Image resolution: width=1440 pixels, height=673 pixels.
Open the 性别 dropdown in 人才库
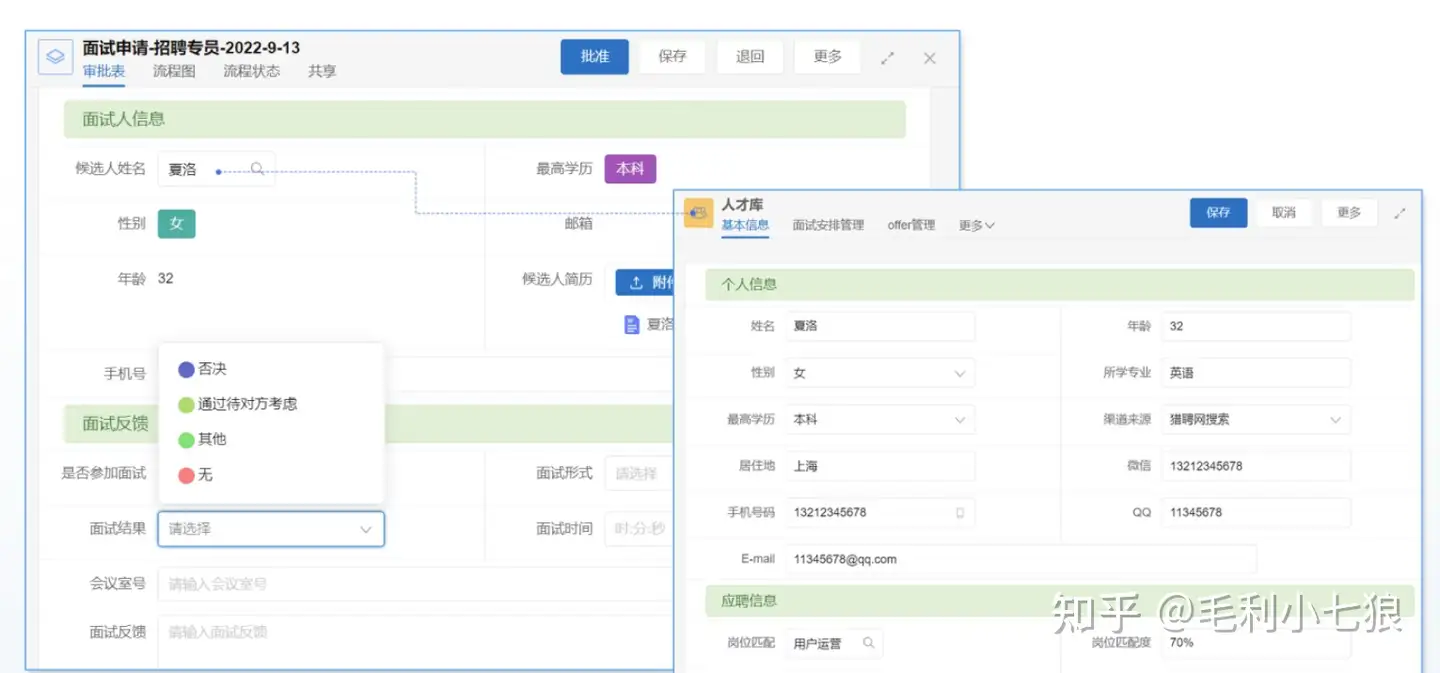click(880, 373)
